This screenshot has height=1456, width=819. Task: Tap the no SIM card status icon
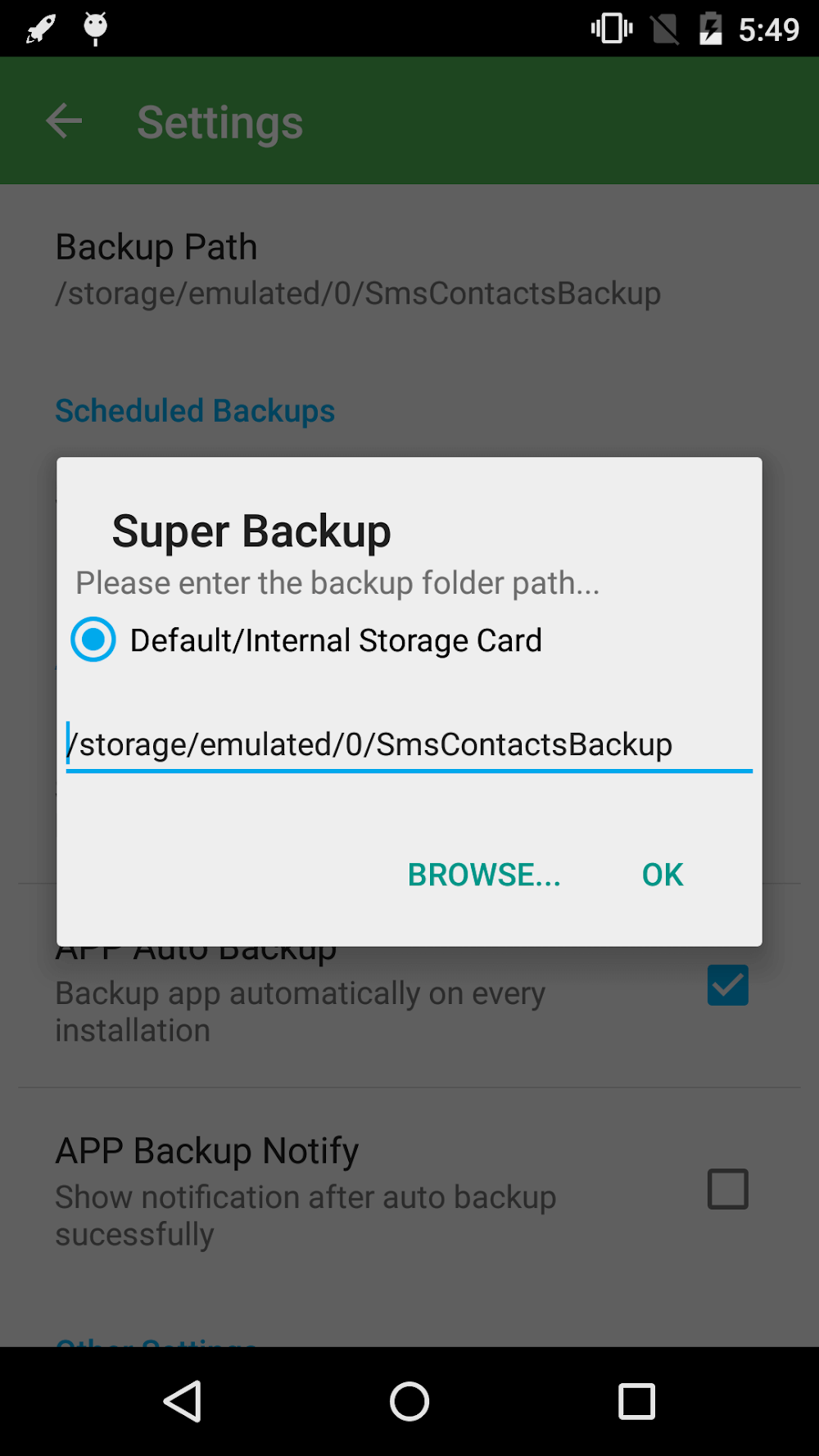tap(665, 29)
